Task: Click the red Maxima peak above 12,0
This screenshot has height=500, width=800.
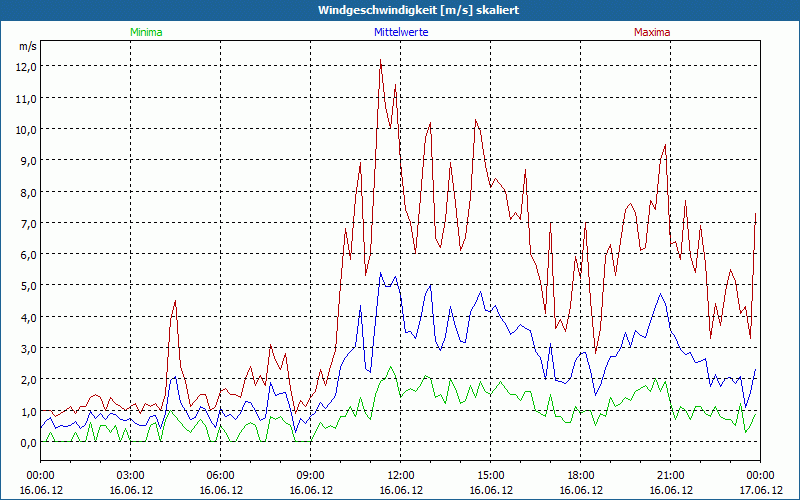Action: [381, 60]
